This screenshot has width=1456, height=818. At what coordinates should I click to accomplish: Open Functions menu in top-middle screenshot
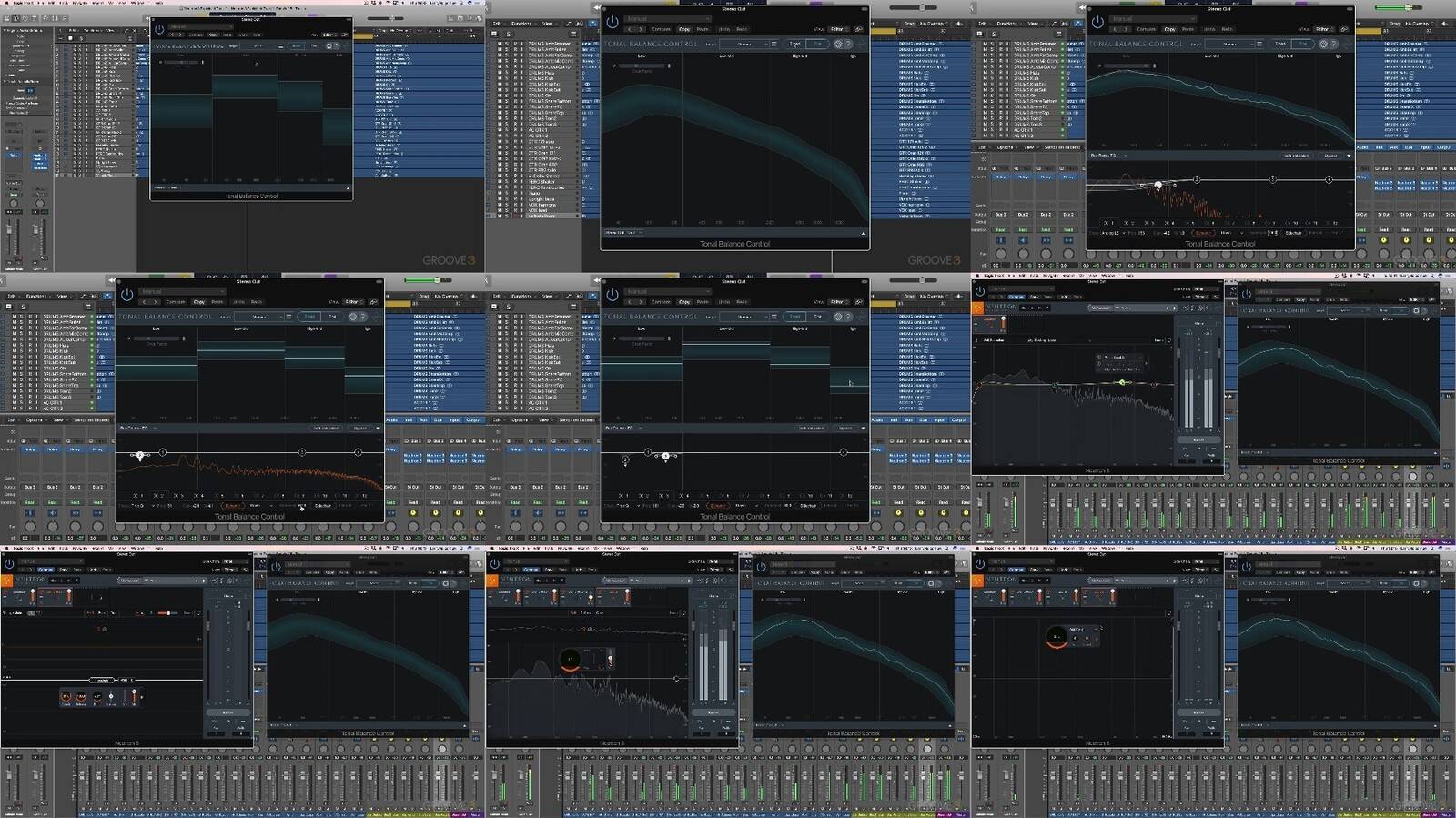[x=522, y=24]
